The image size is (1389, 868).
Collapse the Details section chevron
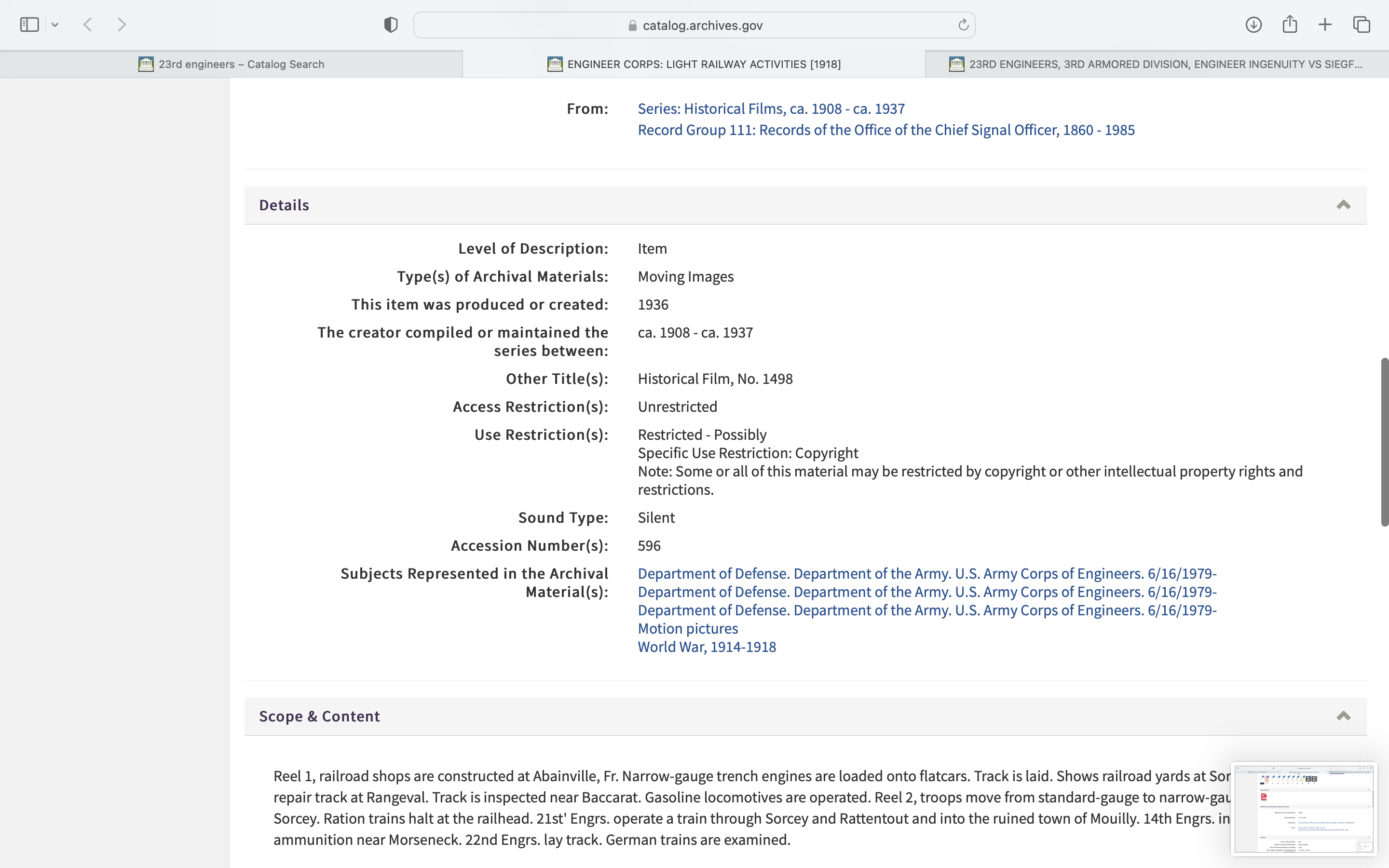click(x=1343, y=205)
